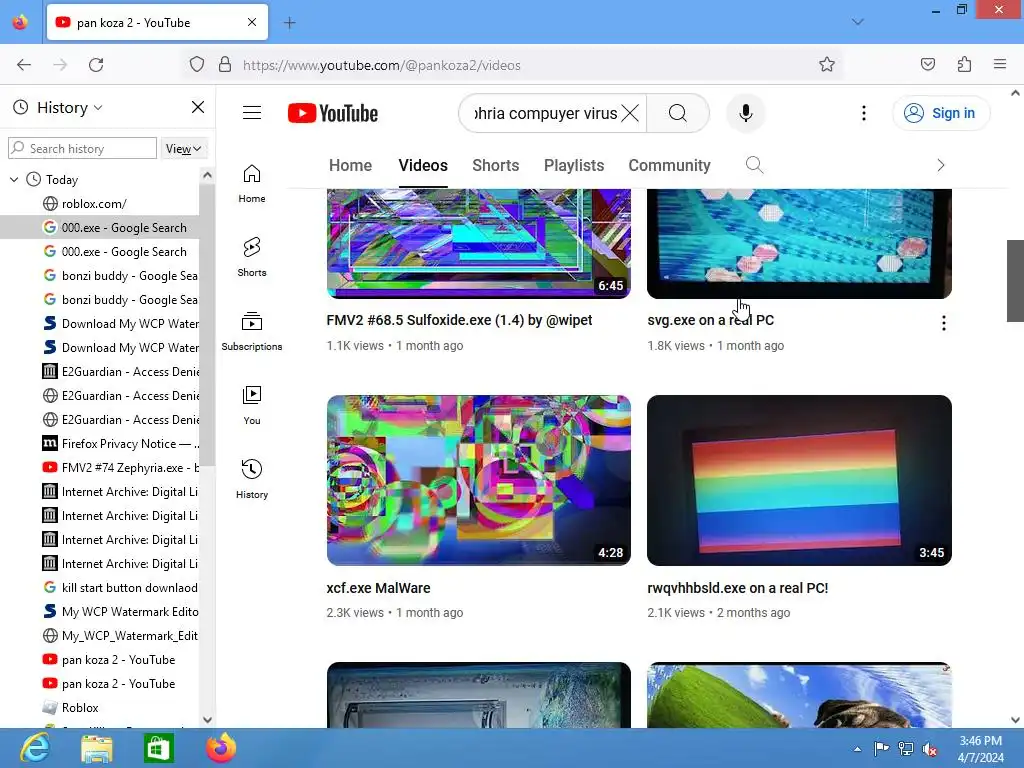Play the rwqvhhbsld.exe rainbow thumbnail

point(799,480)
